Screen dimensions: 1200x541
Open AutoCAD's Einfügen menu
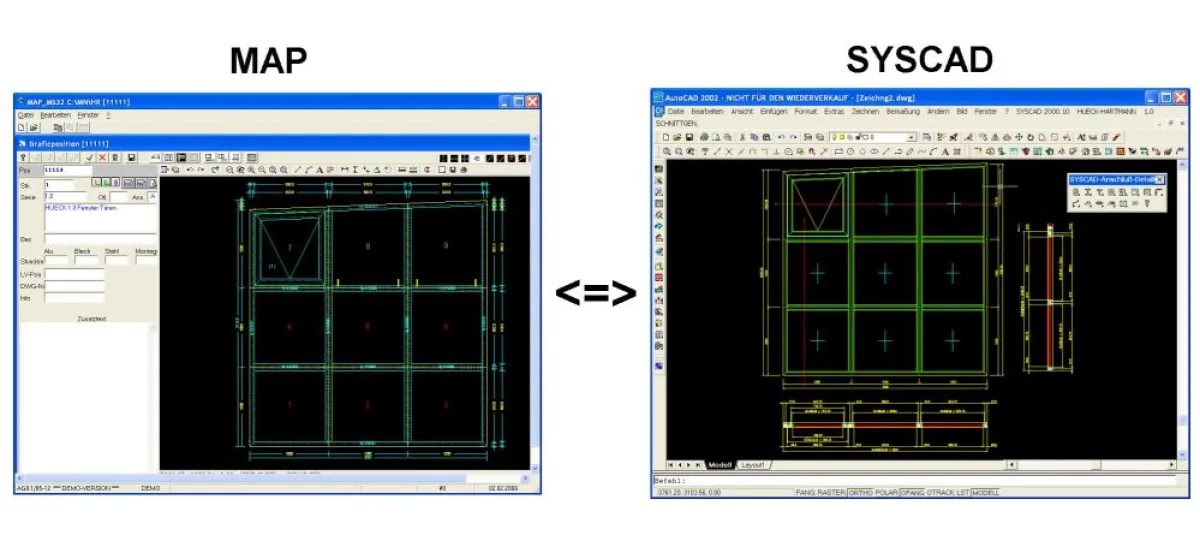click(774, 111)
